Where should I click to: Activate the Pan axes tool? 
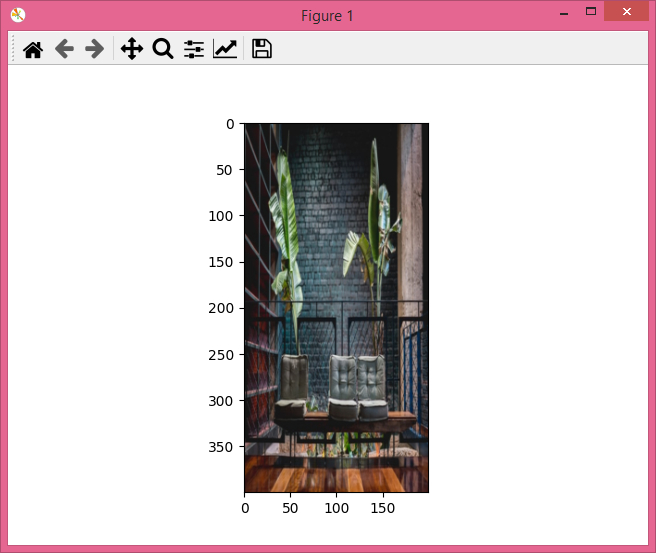click(132, 49)
